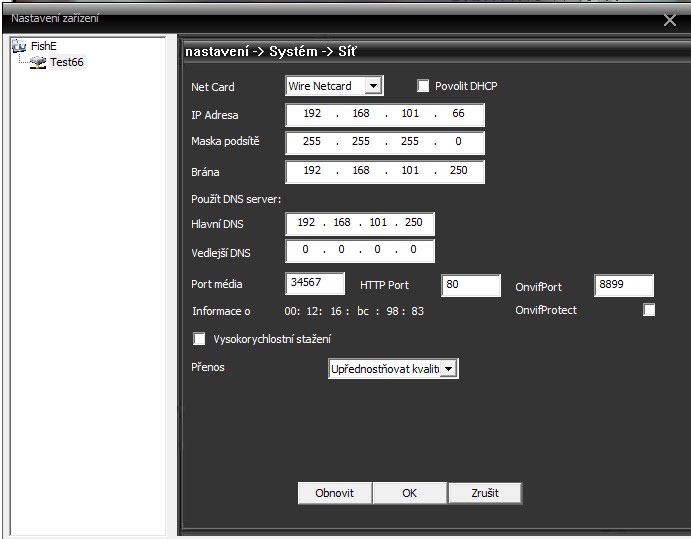The height and width of the screenshot is (539, 691).
Task: Enable the Povolit DHCP checkbox
Action: pos(423,85)
